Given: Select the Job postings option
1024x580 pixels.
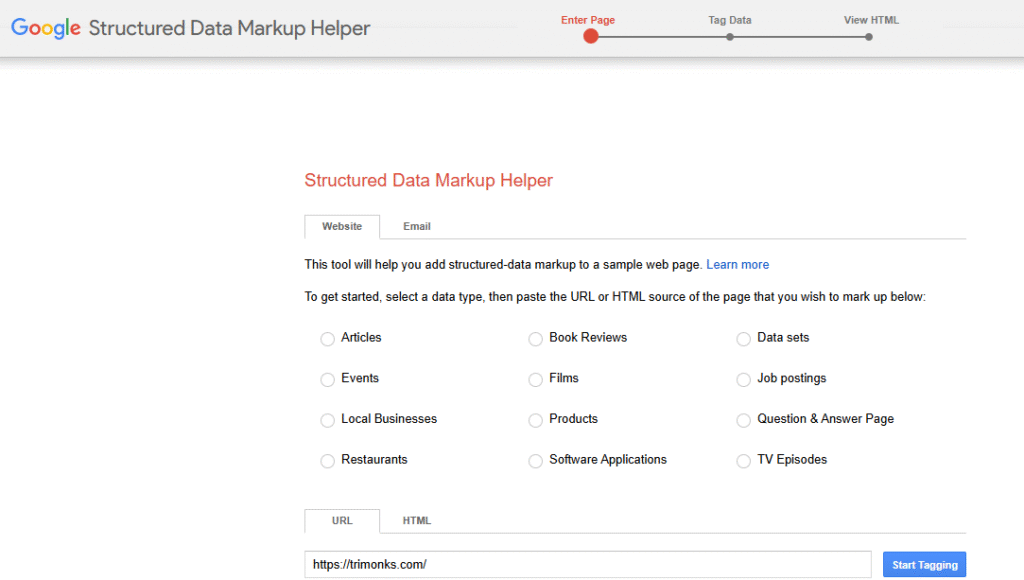Looking at the screenshot, I should click(x=743, y=379).
